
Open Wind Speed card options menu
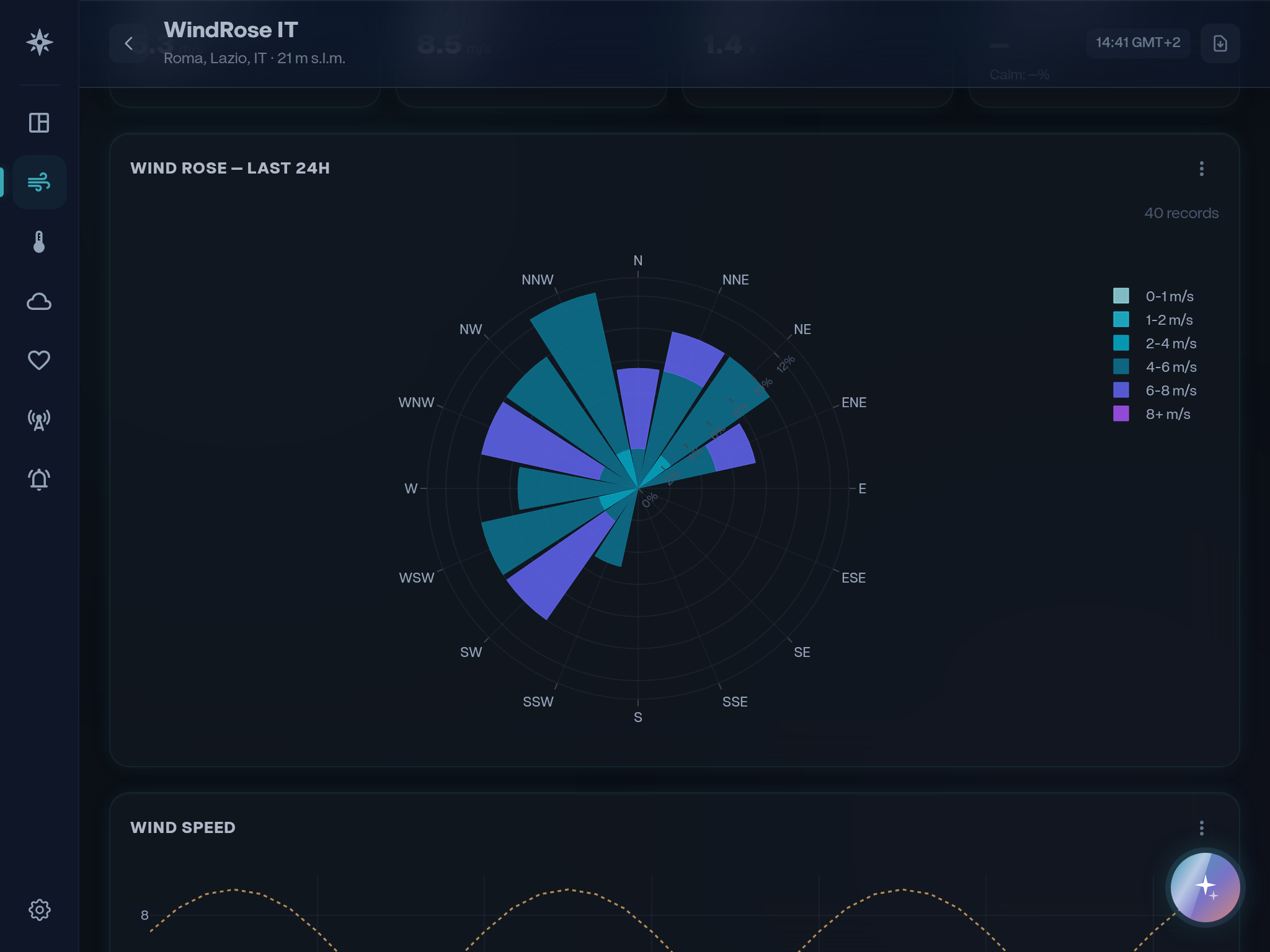pos(1202,828)
